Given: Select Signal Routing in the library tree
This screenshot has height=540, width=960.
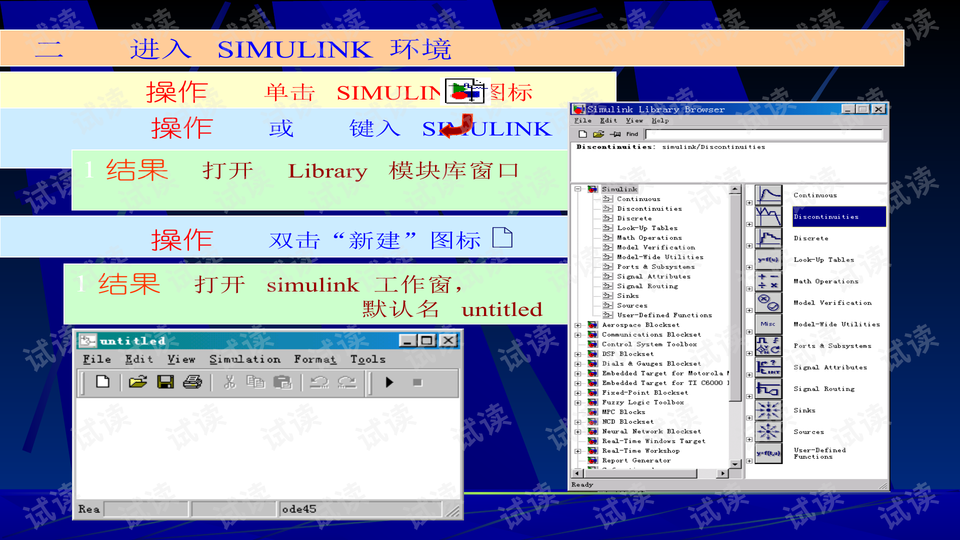Looking at the screenshot, I should pyautogui.click(x=647, y=286).
